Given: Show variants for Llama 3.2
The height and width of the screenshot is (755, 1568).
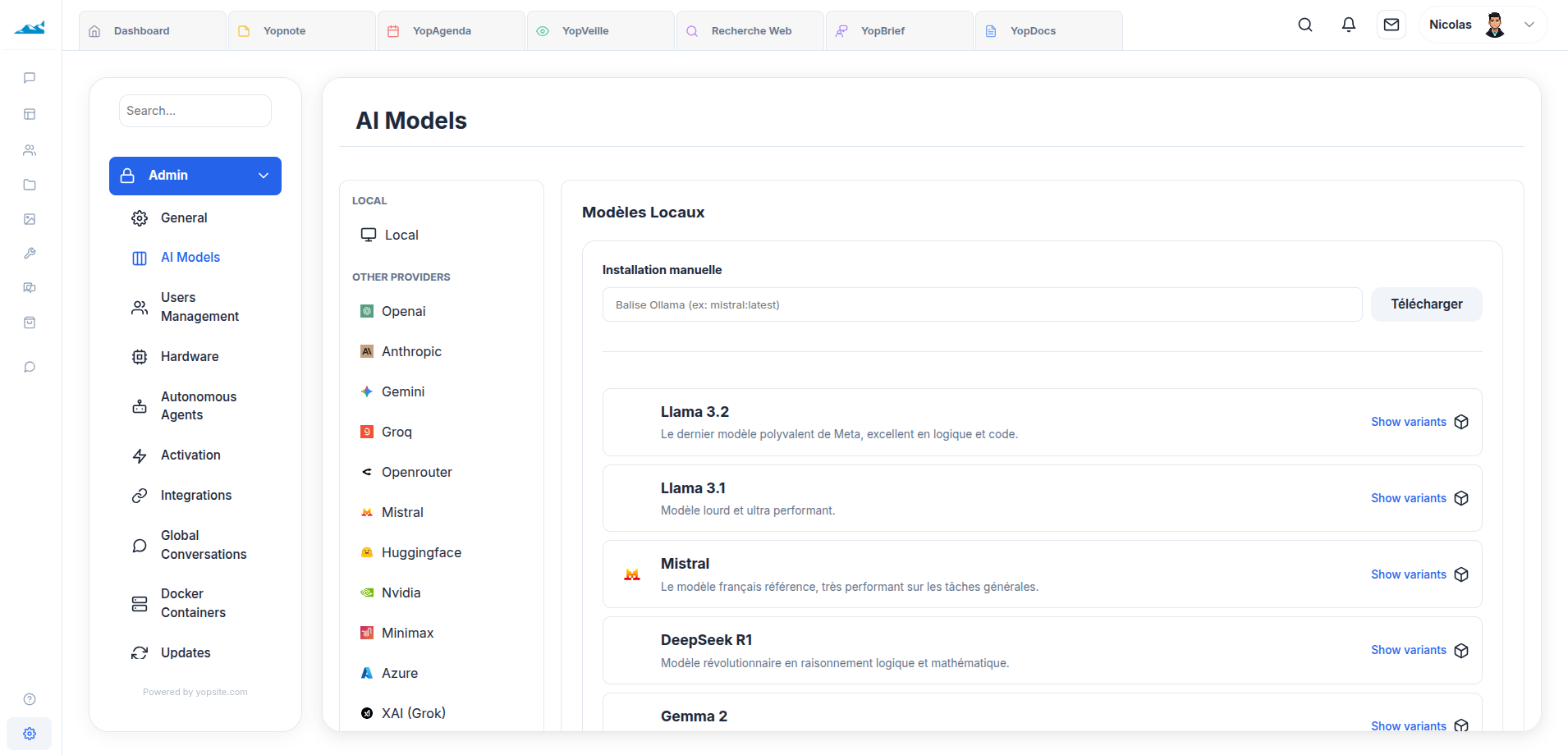Looking at the screenshot, I should click(1409, 422).
